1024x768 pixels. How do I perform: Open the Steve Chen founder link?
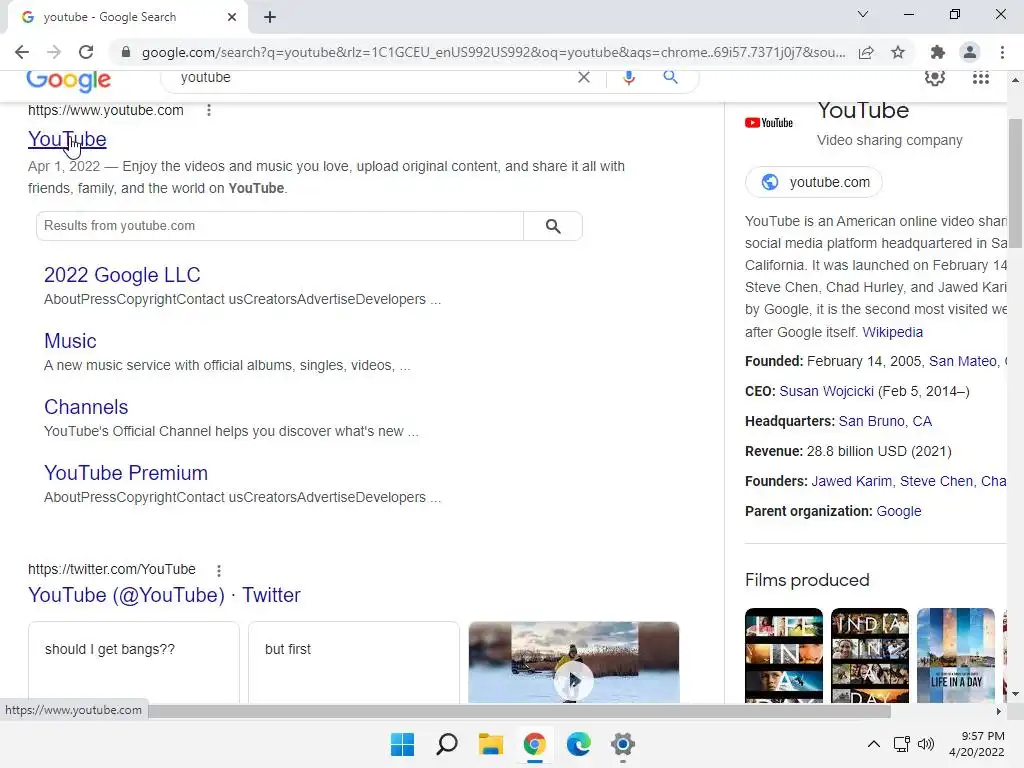pos(936,481)
